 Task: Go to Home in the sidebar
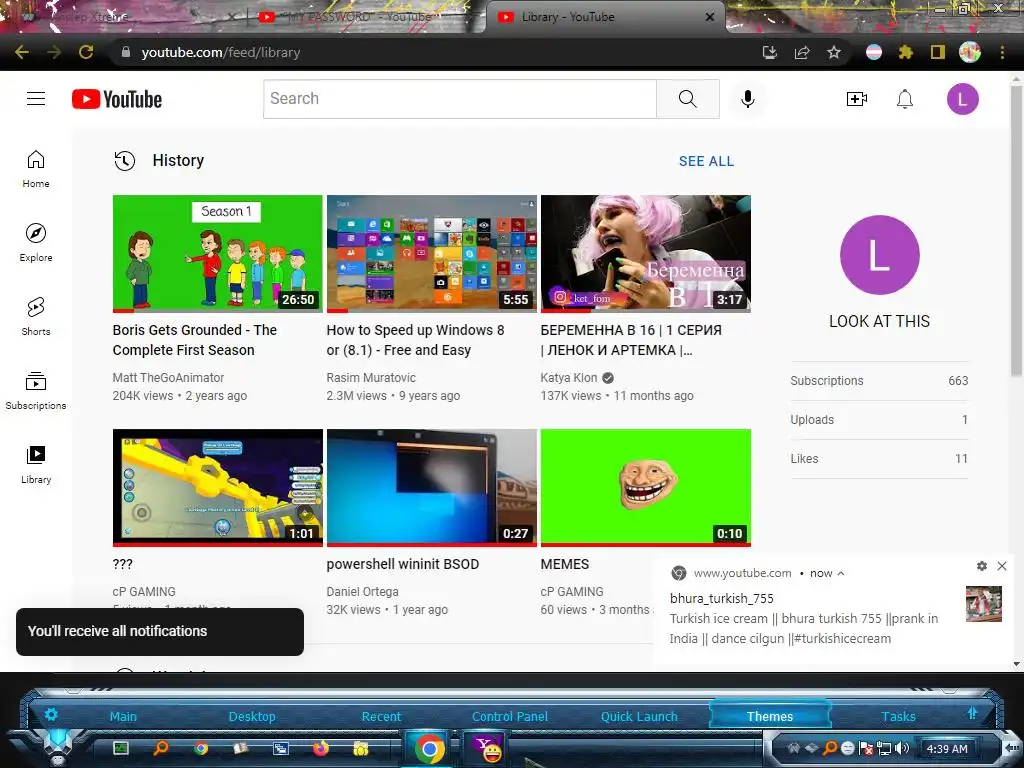pos(36,169)
